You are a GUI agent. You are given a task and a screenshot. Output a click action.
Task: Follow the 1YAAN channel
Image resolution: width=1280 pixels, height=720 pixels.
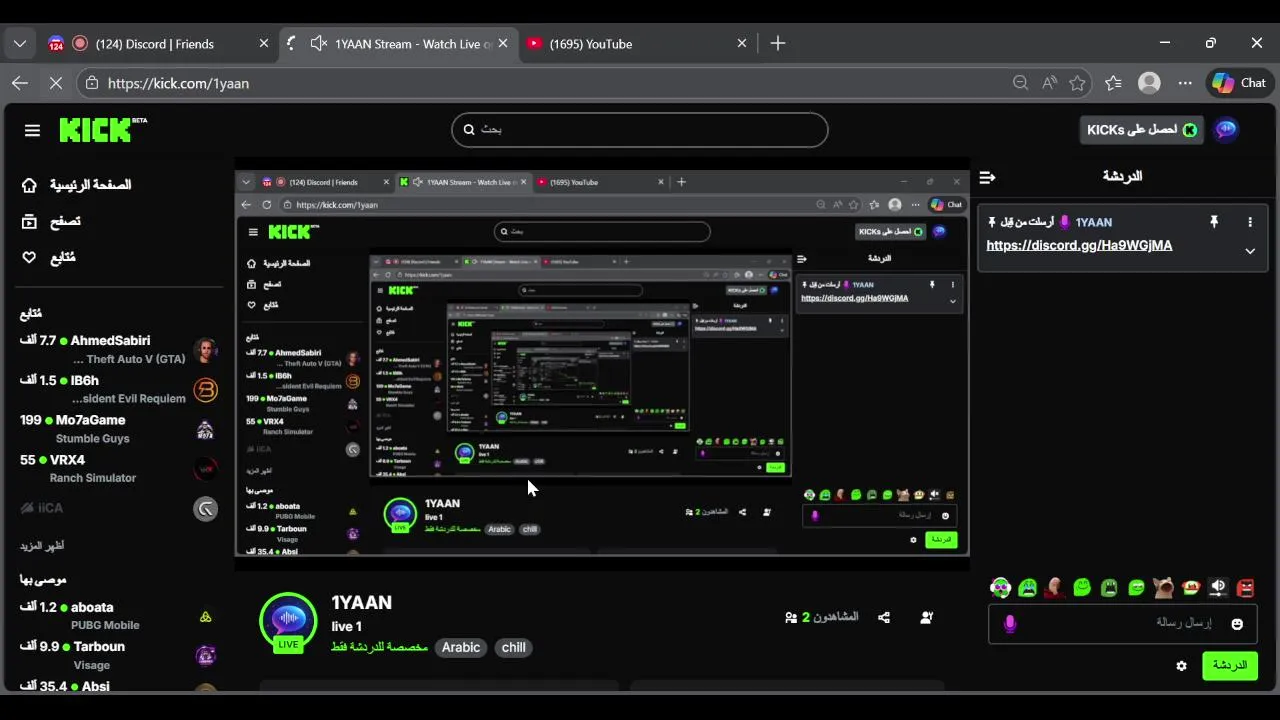click(x=927, y=618)
